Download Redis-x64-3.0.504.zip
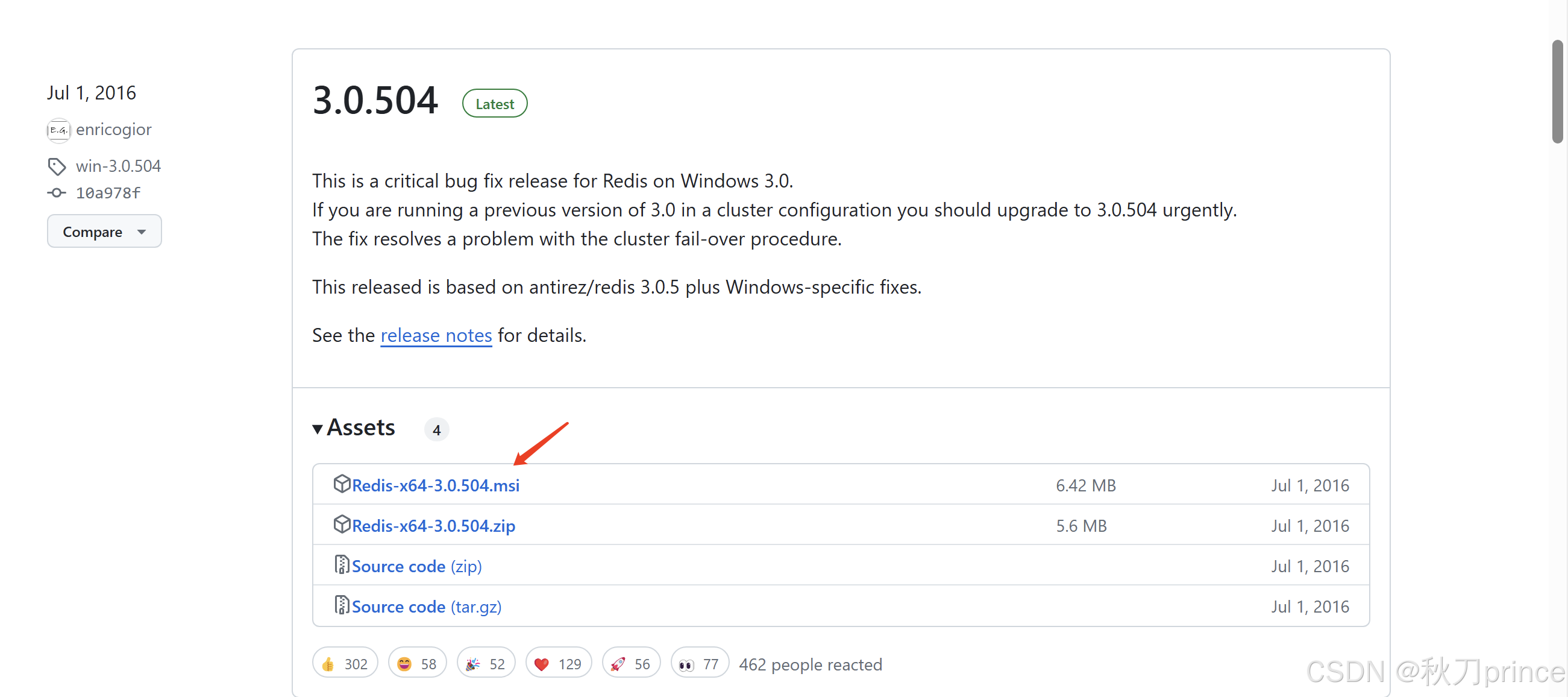This screenshot has width=1568, height=697. [x=433, y=526]
